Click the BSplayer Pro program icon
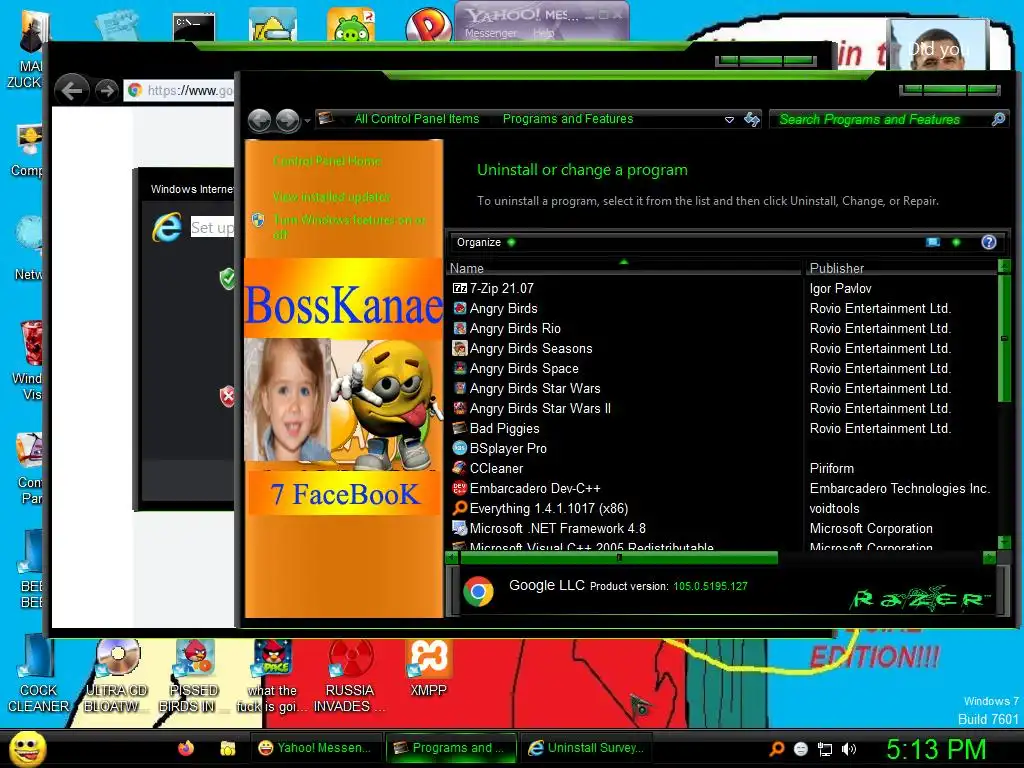The width and height of the screenshot is (1024, 768). coord(460,449)
